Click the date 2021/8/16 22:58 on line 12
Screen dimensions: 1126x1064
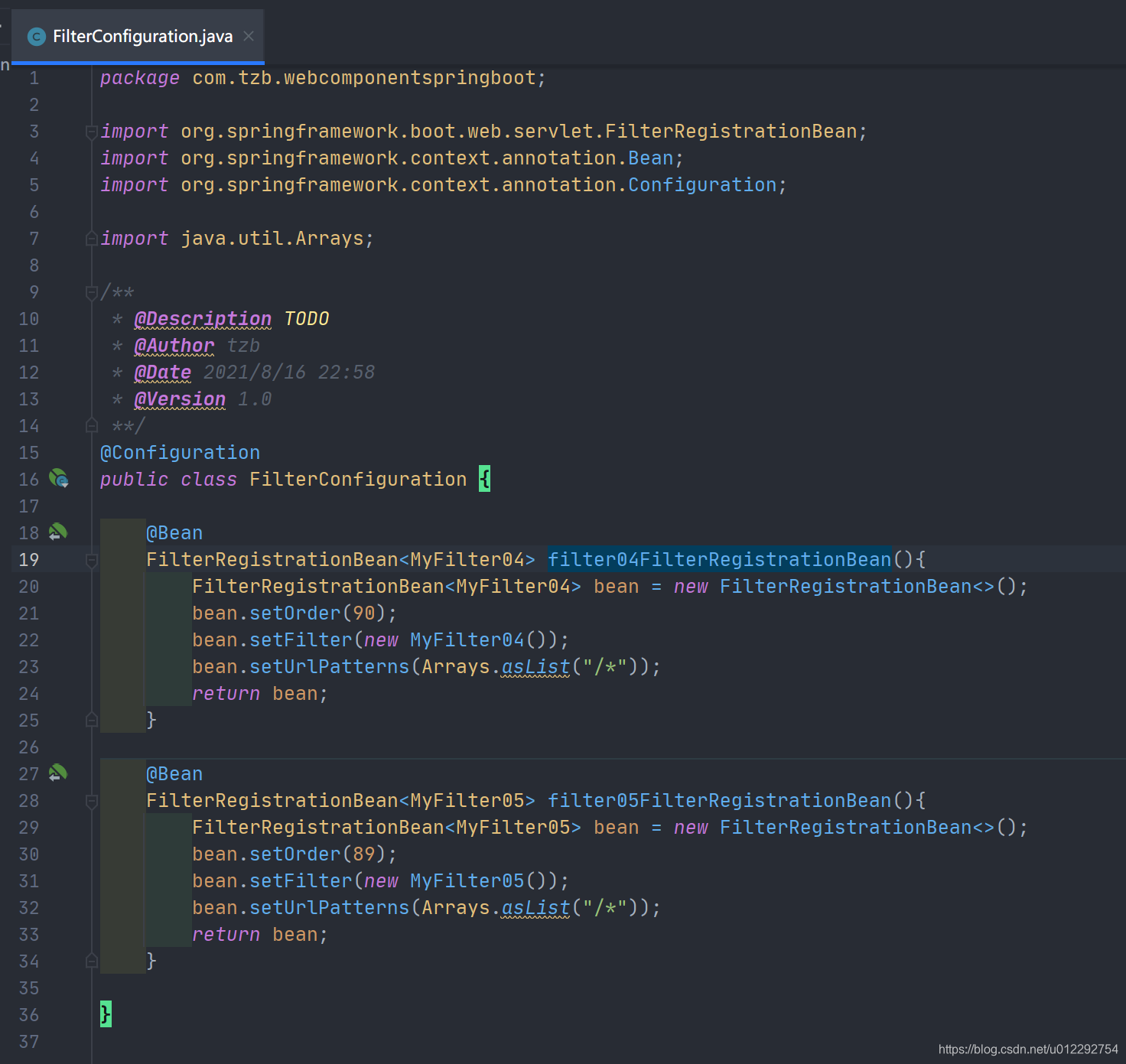[x=289, y=373]
